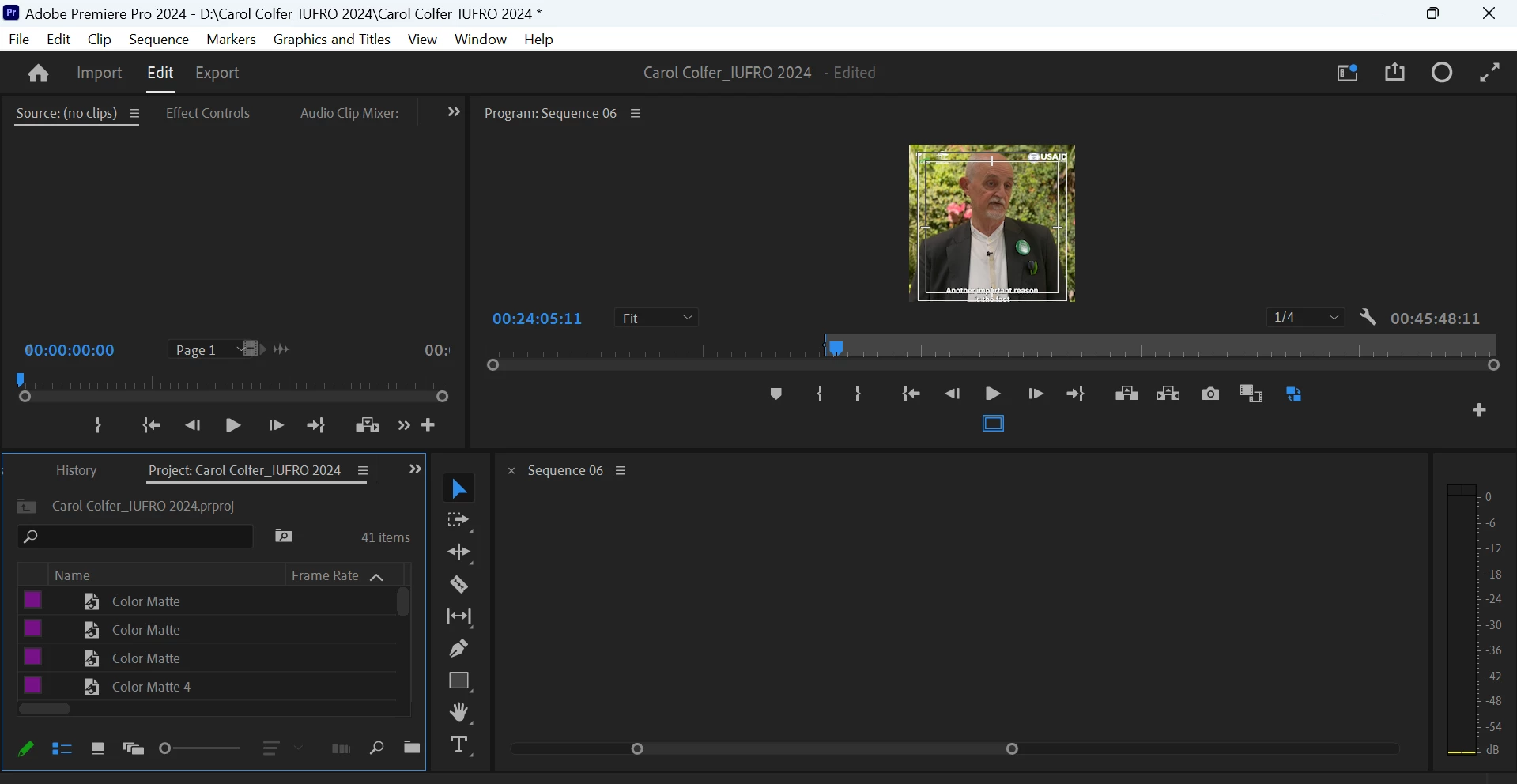The width and height of the screenshot is (1517, 784).
Task: Click the Project panel search field
Action: point(135,537)
